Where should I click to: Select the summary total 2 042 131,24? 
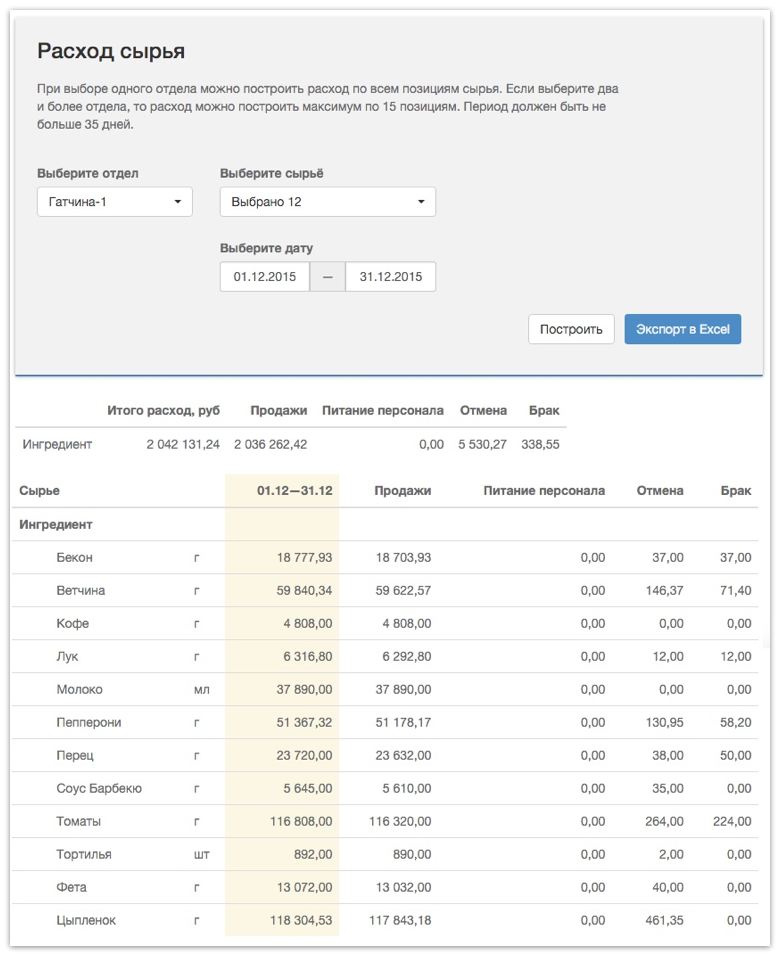(x=183, y=444)
